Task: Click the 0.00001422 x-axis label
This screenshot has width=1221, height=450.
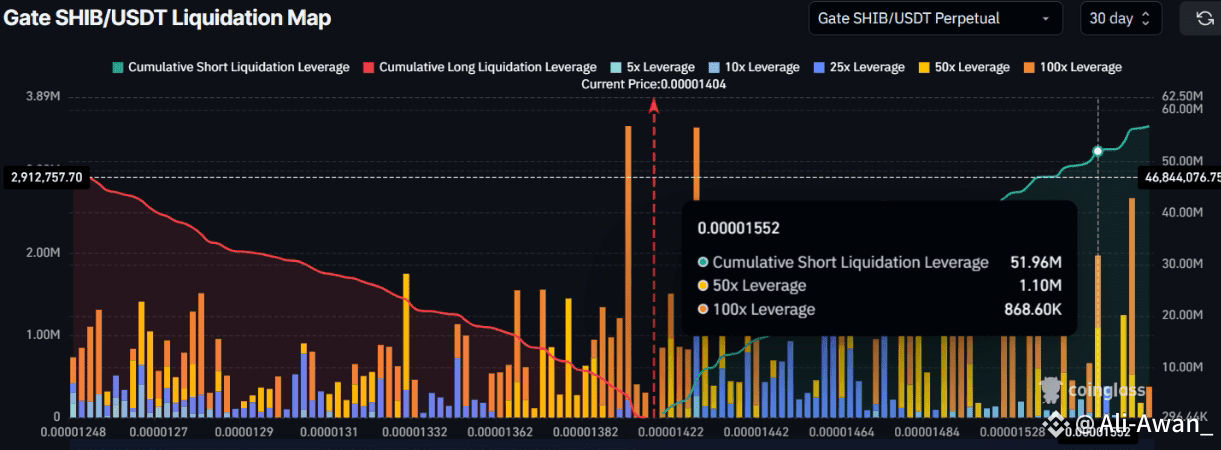Action: 670,432
